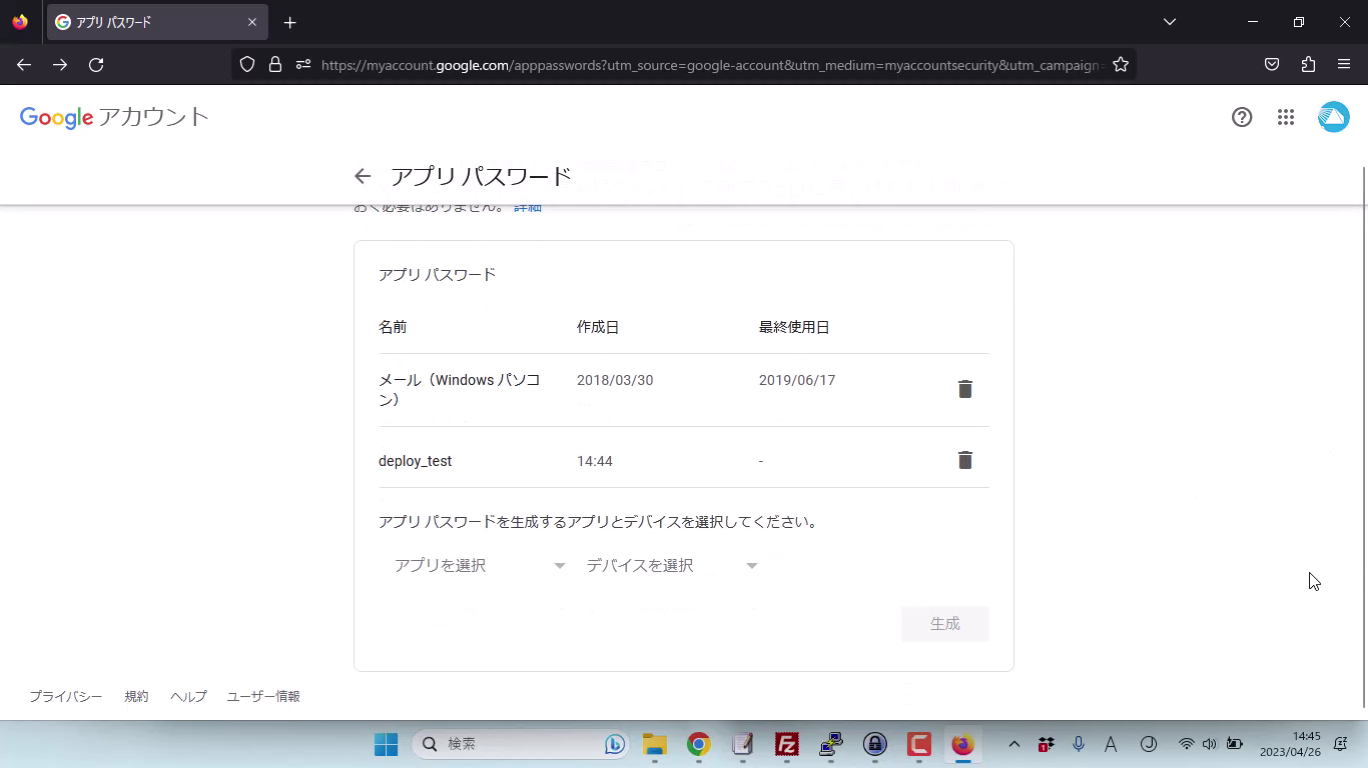This screenshot has width=1368, height=768.
Task: Open the Firefox hamburger application menu
Action: coord(1344,65)
